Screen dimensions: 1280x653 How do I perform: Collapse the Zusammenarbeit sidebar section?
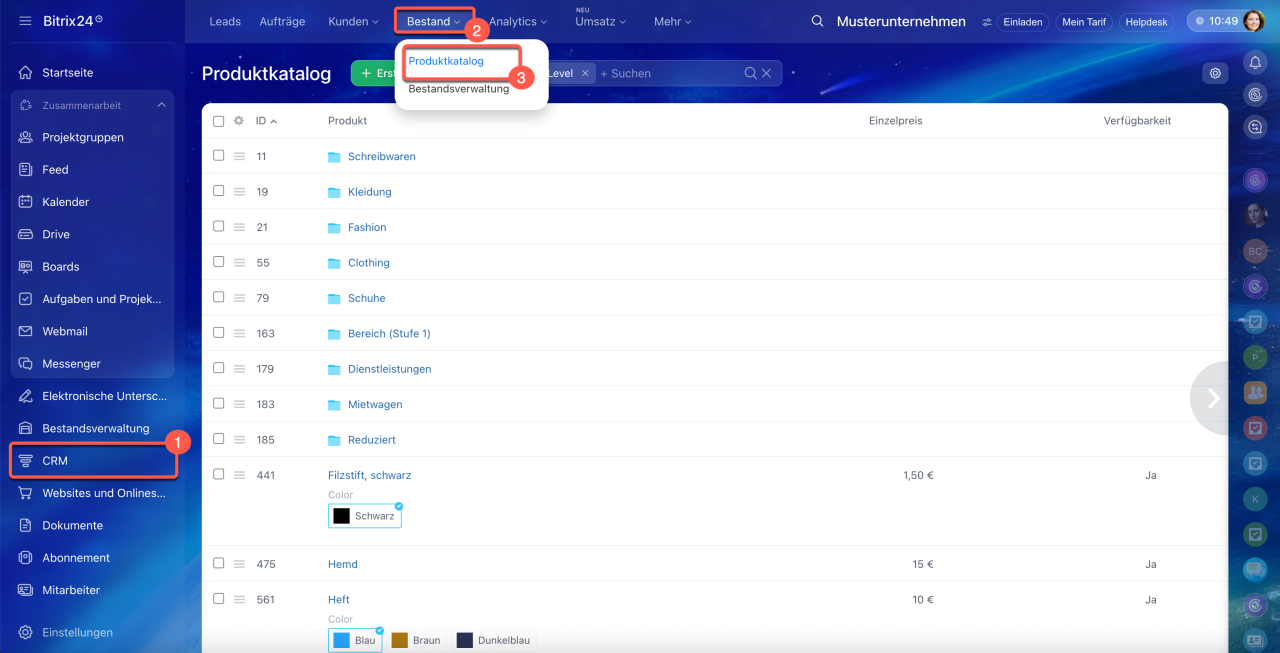point(161,105)
